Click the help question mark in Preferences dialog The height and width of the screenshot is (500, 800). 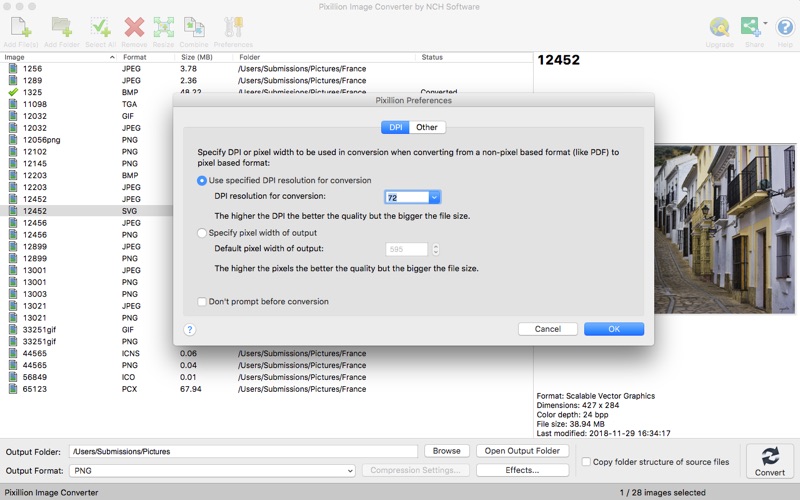pyautogui.click(x=189, y=330)
